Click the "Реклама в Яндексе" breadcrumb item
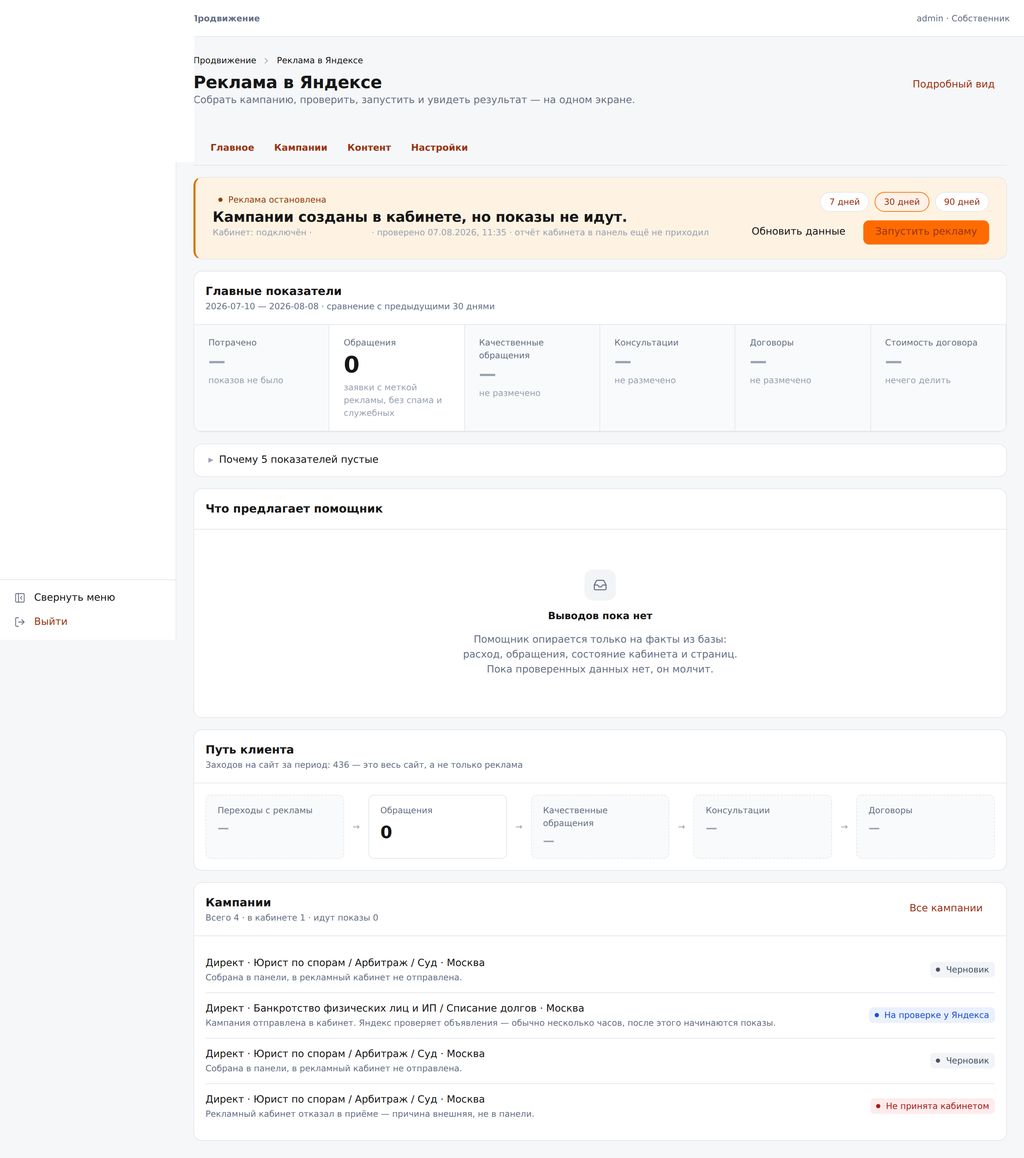The height and width of the screenshot is (1158, 1024). point(320,61)
